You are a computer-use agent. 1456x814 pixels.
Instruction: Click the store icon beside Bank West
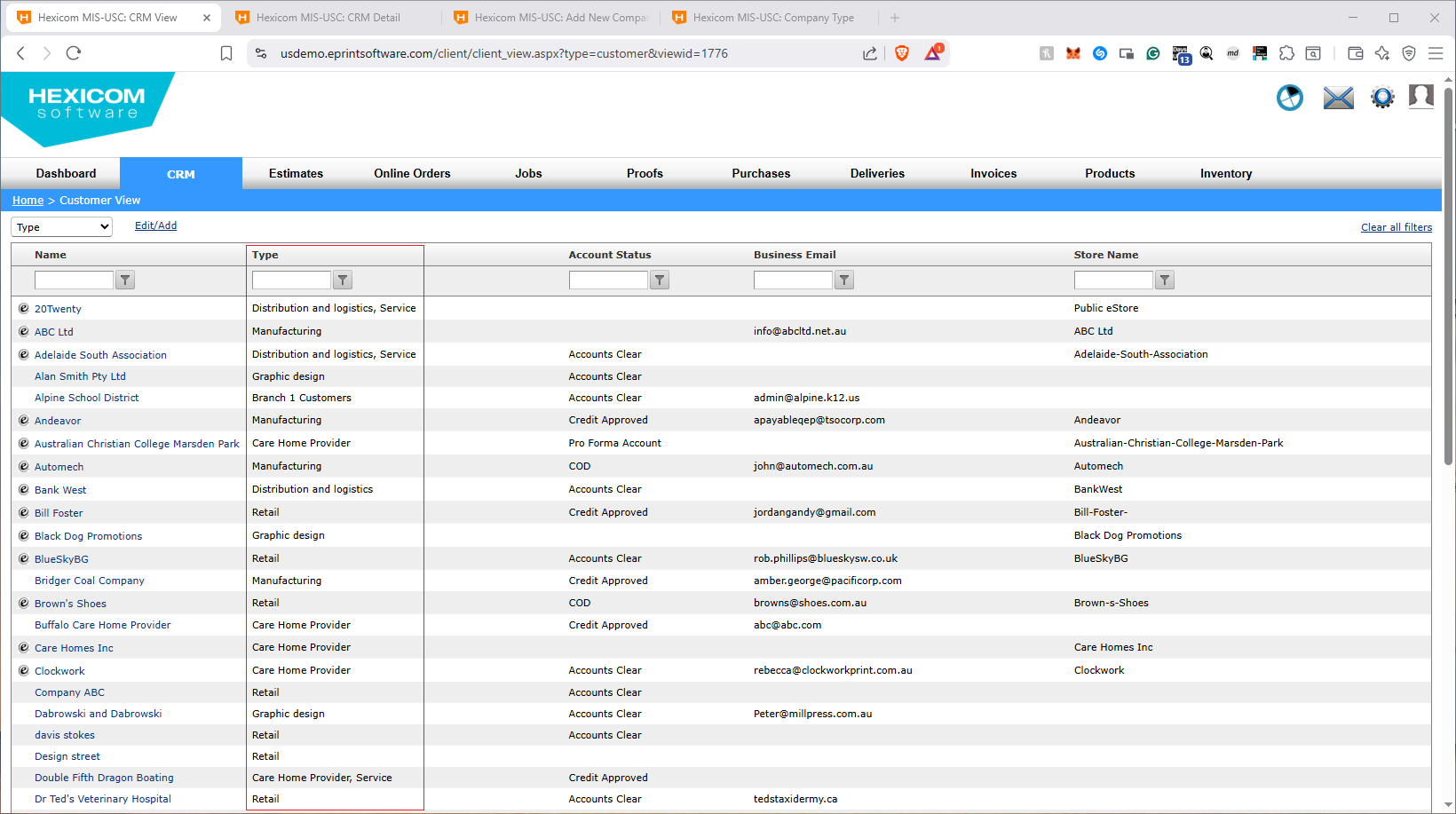[24, 489]
